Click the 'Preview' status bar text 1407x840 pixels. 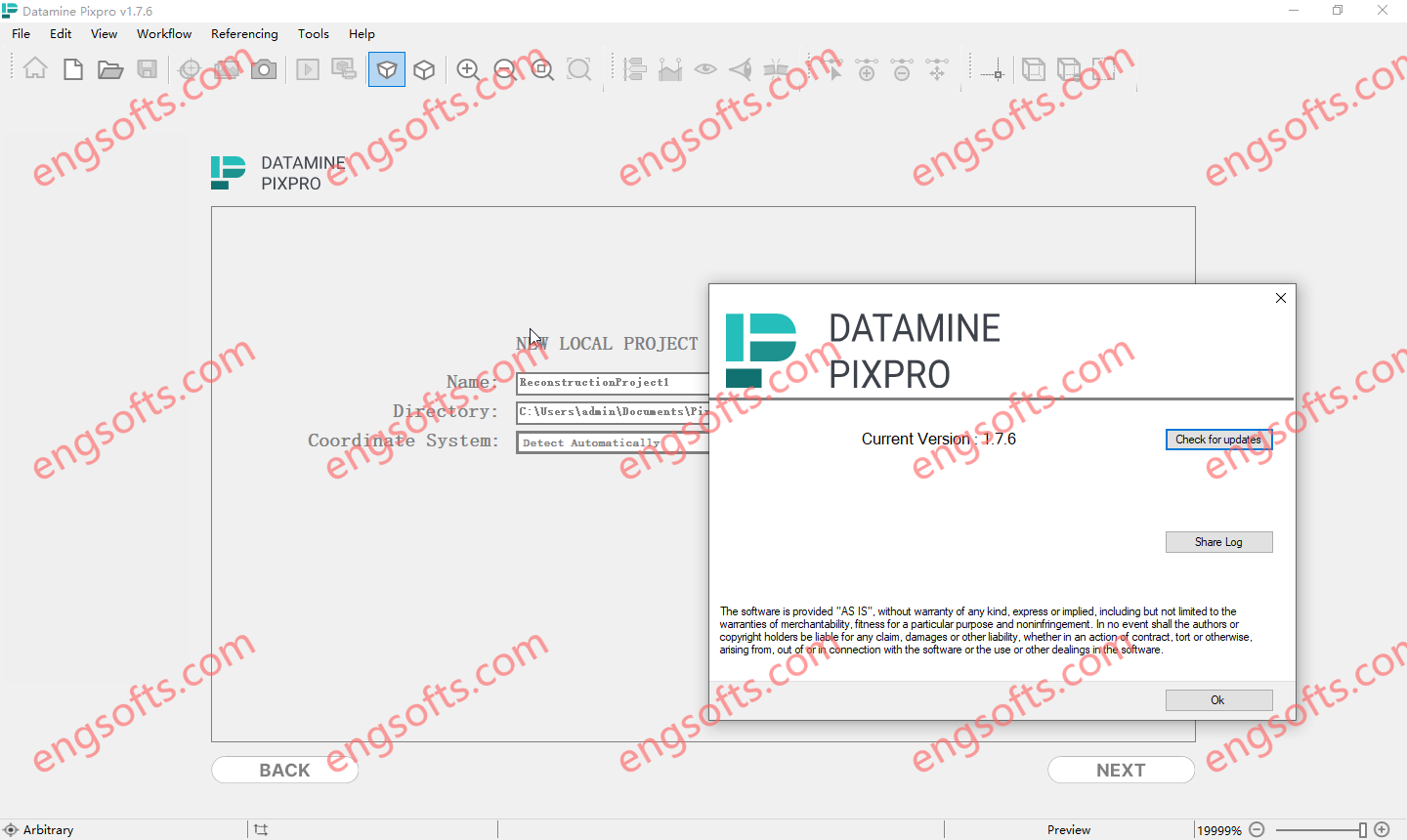(x=1069, y=829)
